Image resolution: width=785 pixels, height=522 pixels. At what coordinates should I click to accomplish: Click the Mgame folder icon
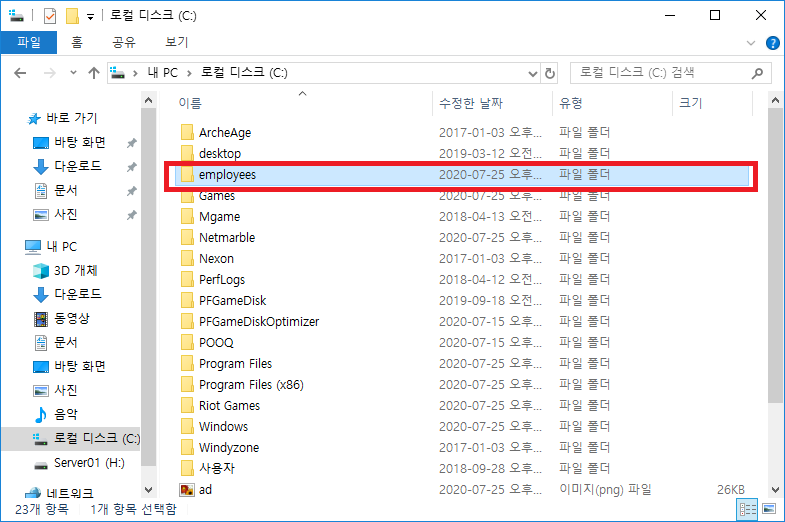click(x=187, y=216)
